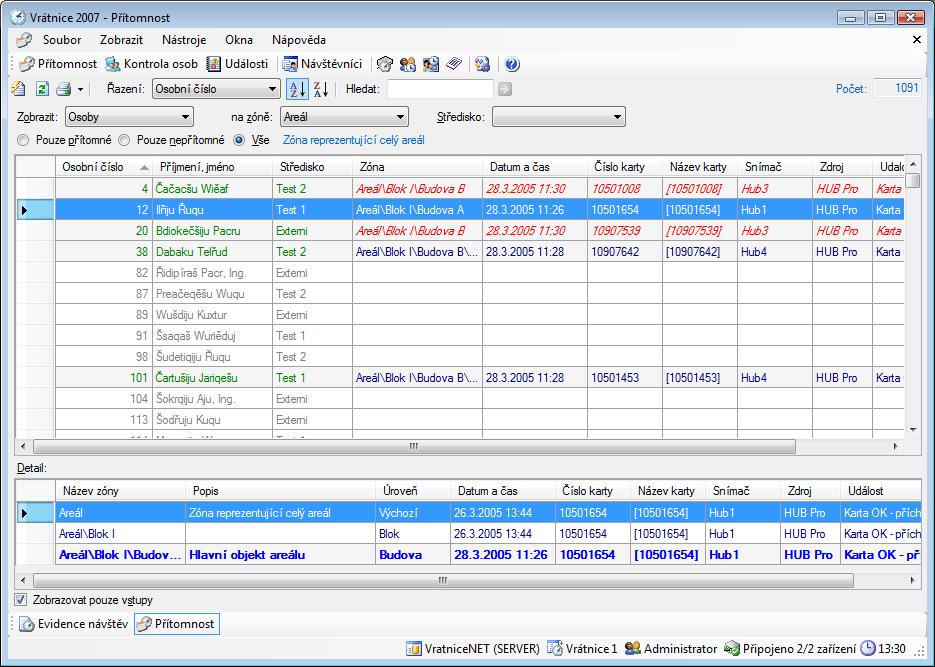Click the application icon in the menu bar
935x667 pixels.
[24, 40]
